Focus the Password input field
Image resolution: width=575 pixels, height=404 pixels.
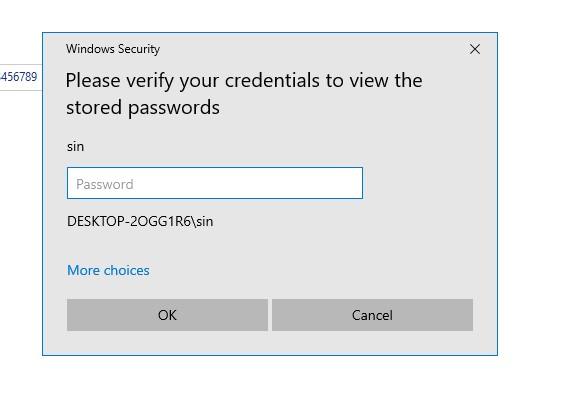tap(215, 183)
